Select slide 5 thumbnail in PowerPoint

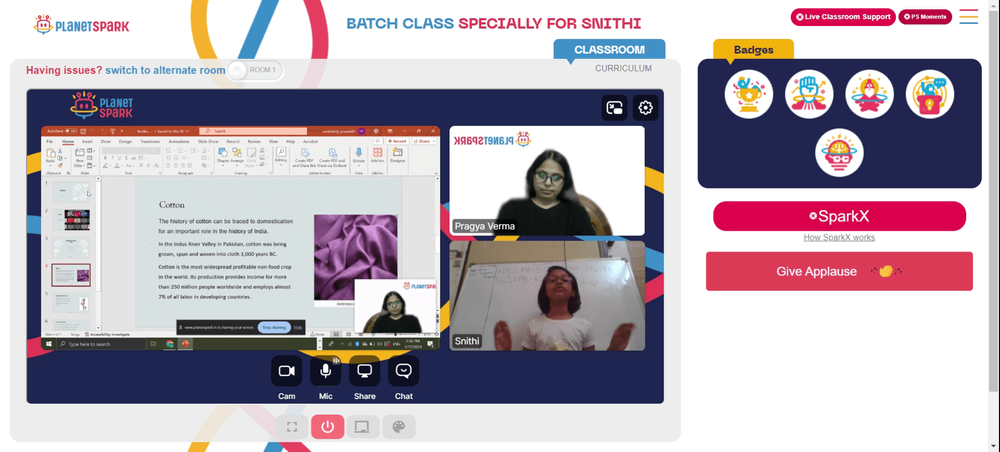coord(71,303)
